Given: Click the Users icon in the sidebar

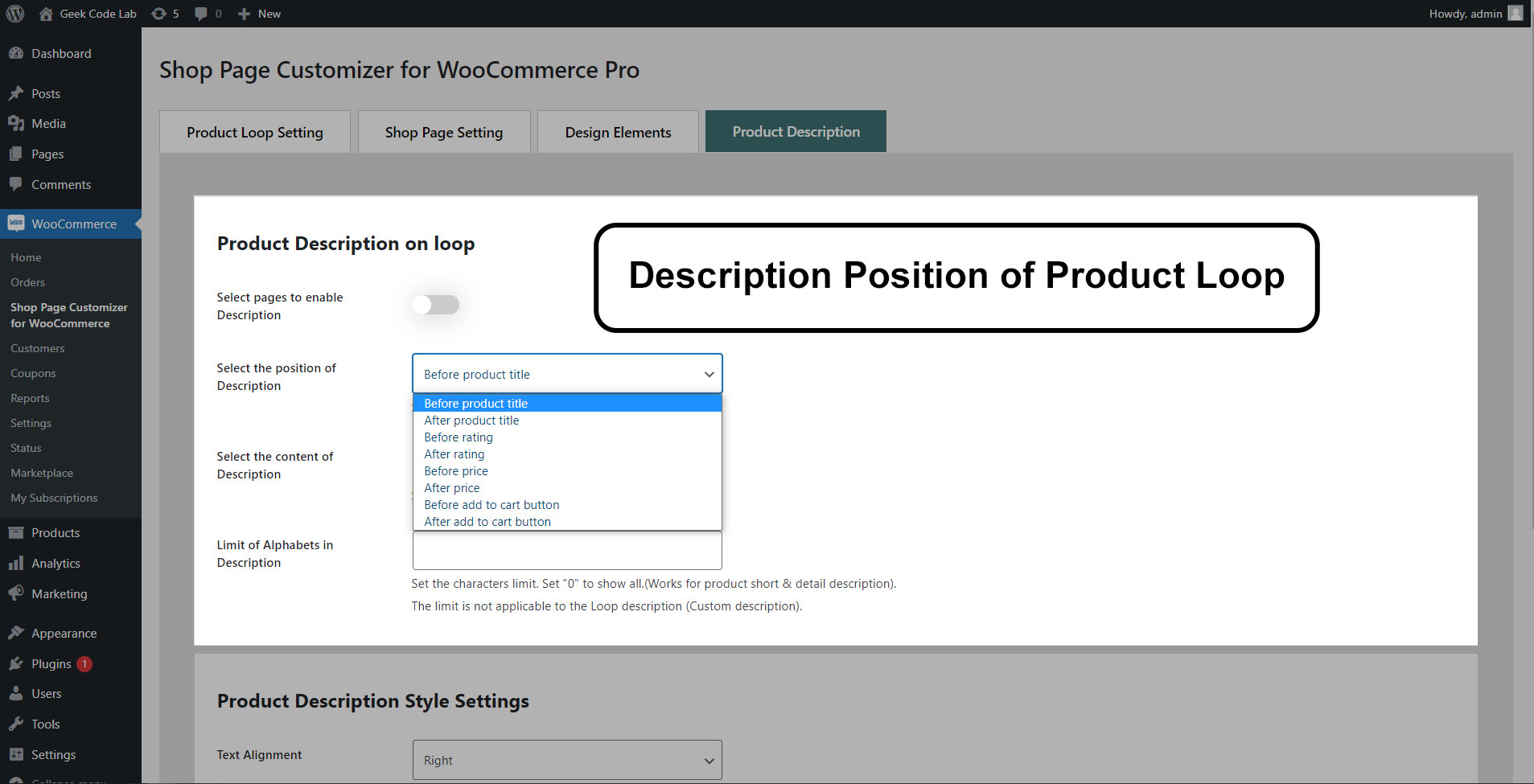Looking at the screenshot, I should [16, 693].
